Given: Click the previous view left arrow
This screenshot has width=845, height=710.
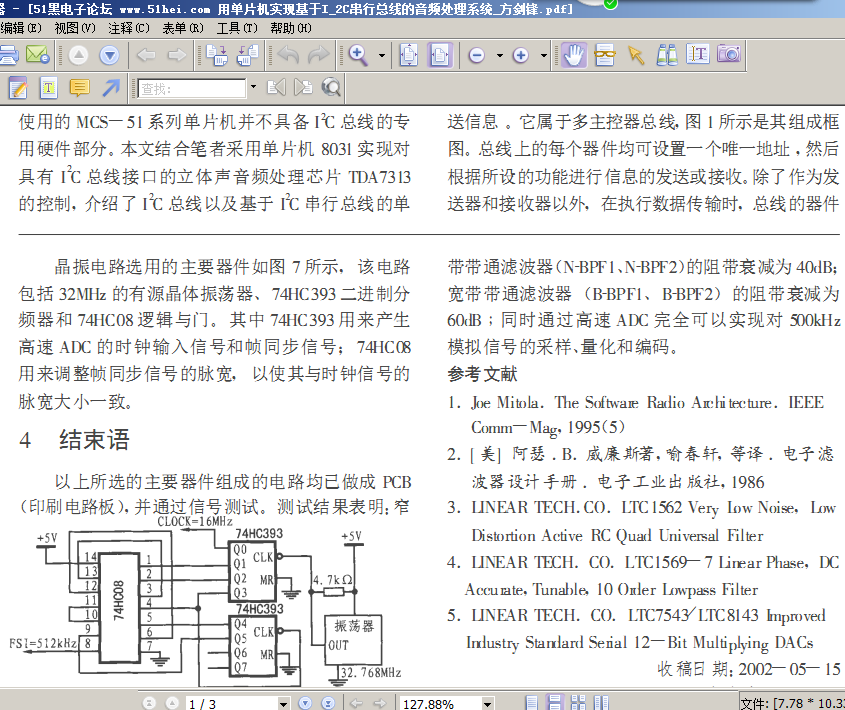Looking at the screenshot, I should point(146,55).
